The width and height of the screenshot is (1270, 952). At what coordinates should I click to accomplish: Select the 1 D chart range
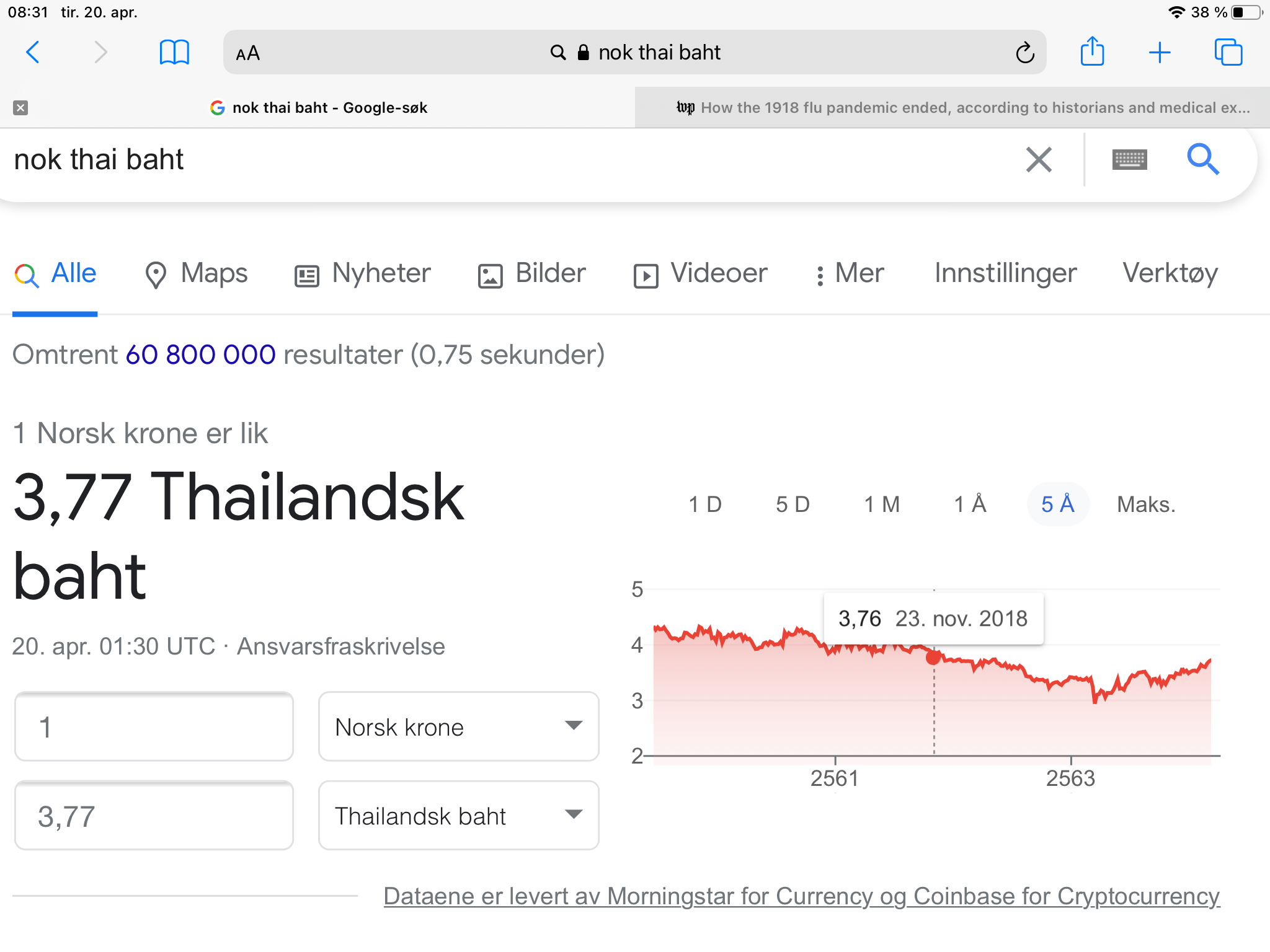tap(705, 505)
